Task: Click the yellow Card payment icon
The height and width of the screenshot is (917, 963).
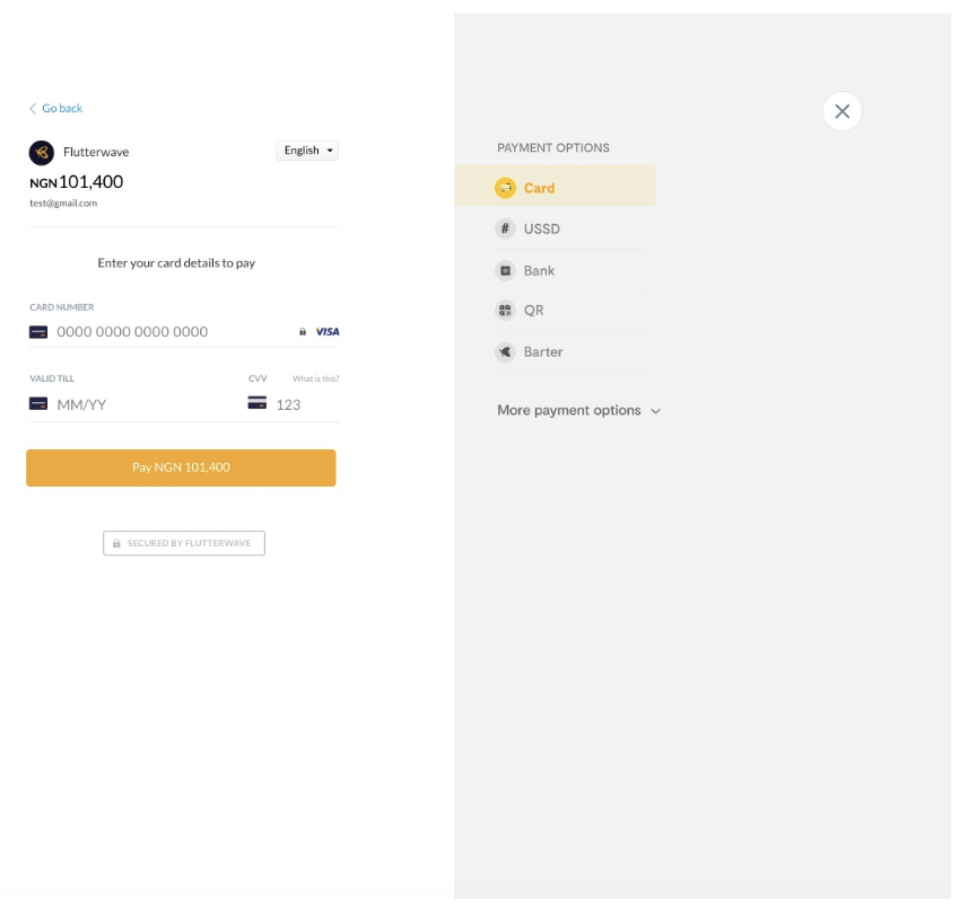Action: tap(505, 188)
